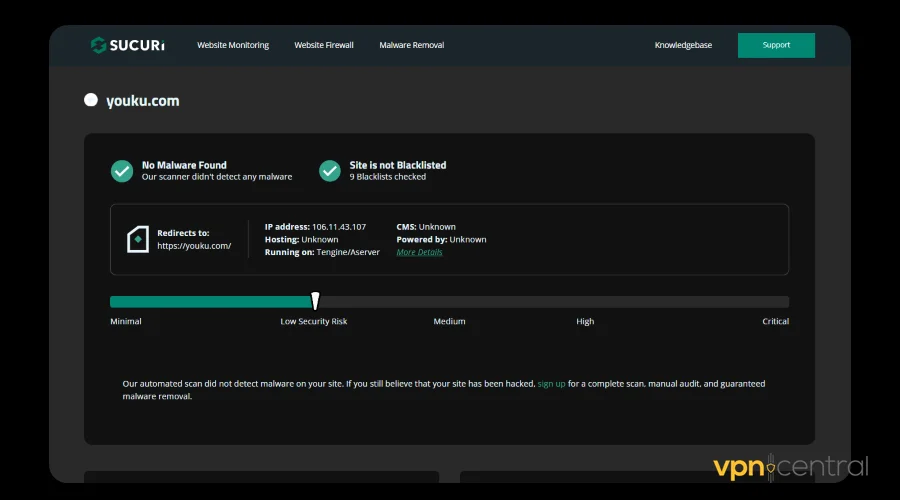This screenshot has height=500, width=900.
Task: Click the Low Security Risk label
Action: coord(314,321)
